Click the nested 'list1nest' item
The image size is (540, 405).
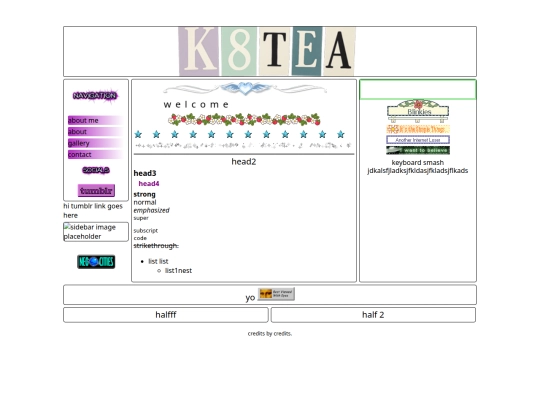point(178,271)
